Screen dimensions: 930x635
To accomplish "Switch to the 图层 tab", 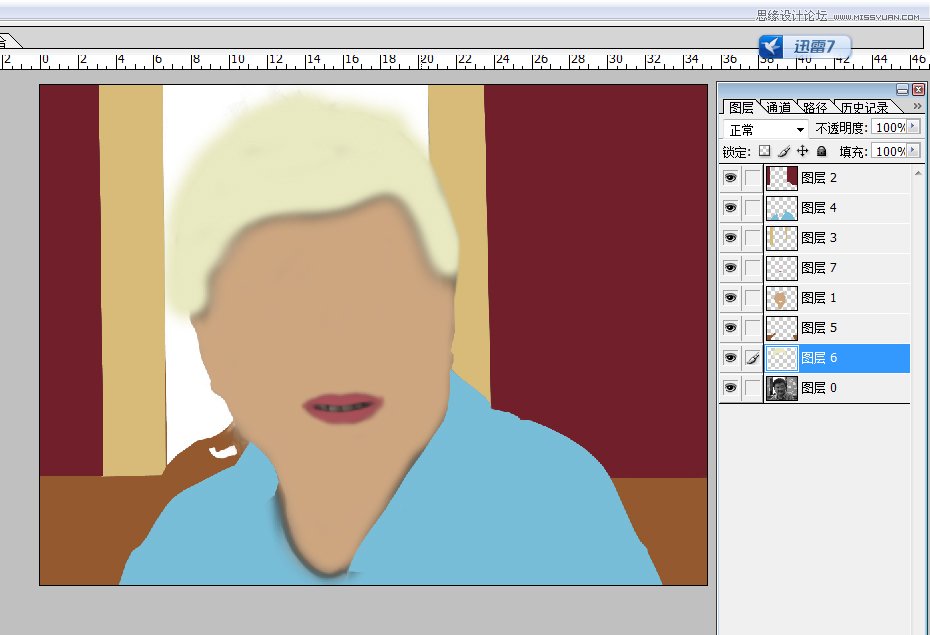I will coord(741,107).
